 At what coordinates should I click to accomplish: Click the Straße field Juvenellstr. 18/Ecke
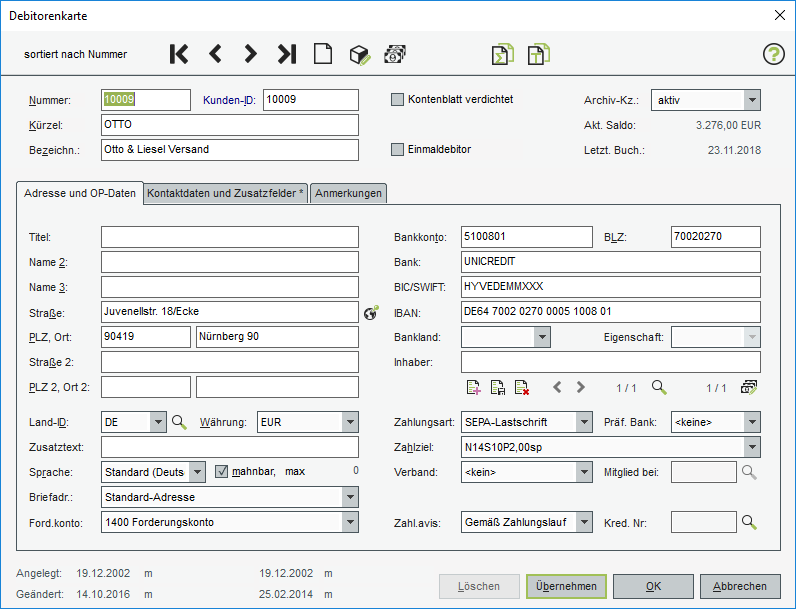pyautogui.click(x=229, y=312)
